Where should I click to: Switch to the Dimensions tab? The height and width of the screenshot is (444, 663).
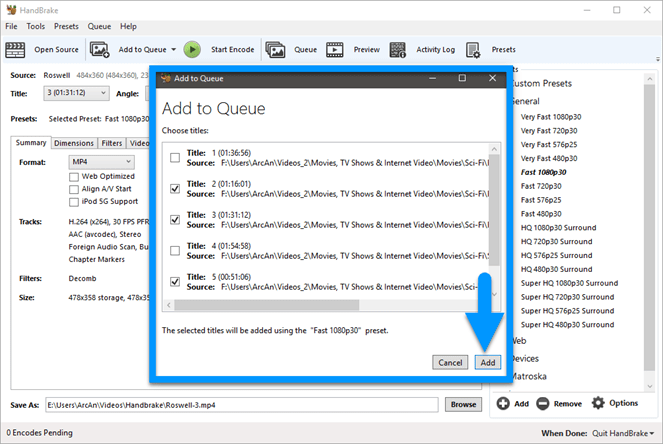[x=74, y=143]
